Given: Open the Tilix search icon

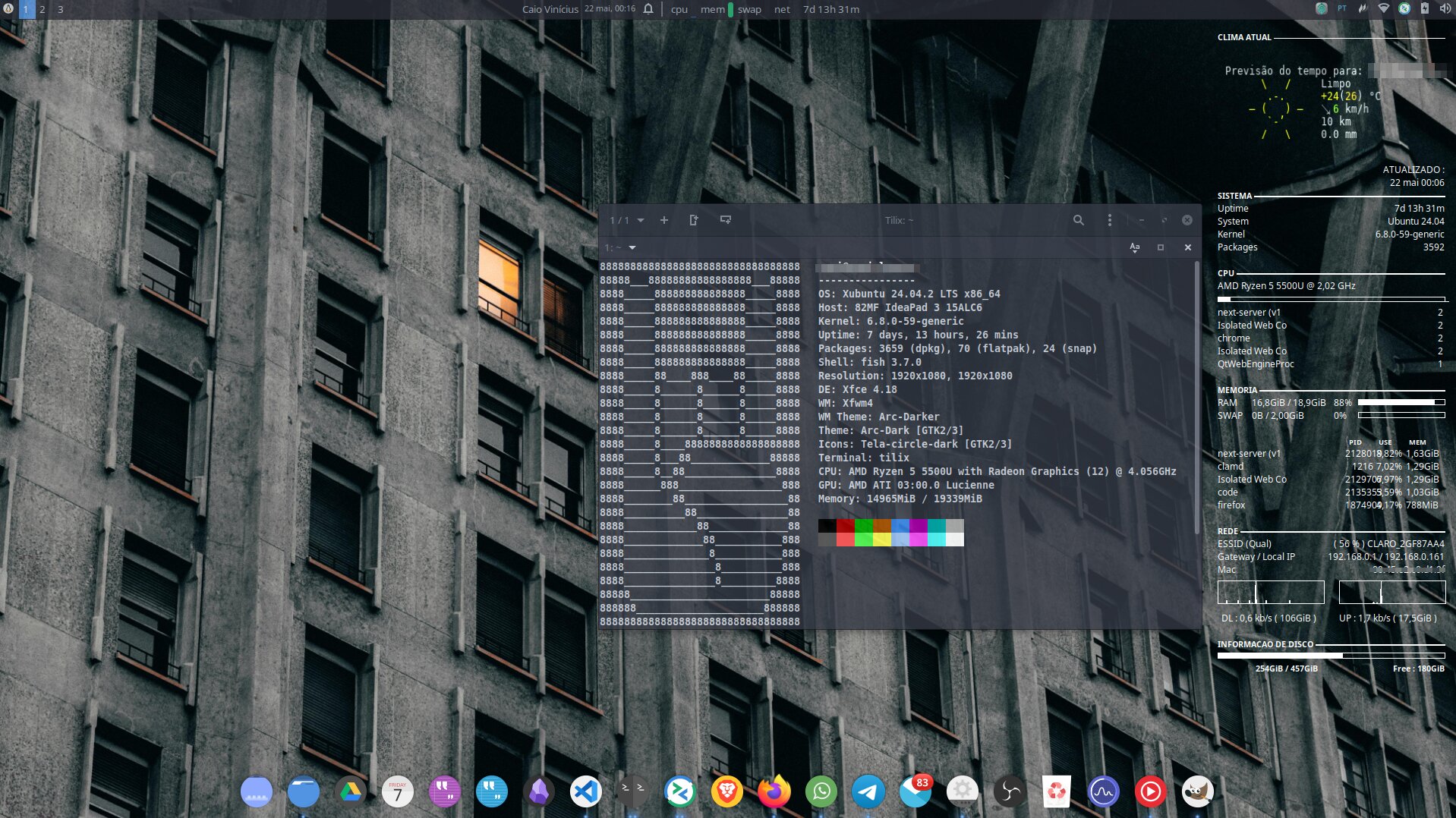Looking at the screenshot, I should point(1078,220).
